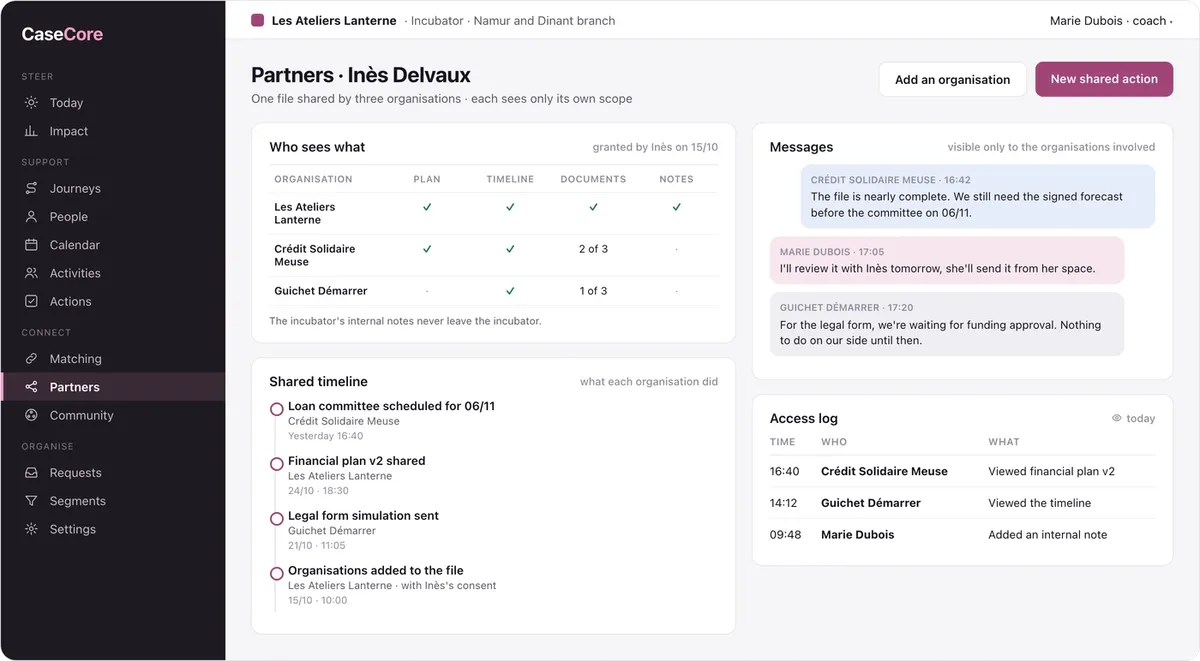
Task: Click the 09:48 time in Access log
Action: pyautogui.click(x=785, y=535)
